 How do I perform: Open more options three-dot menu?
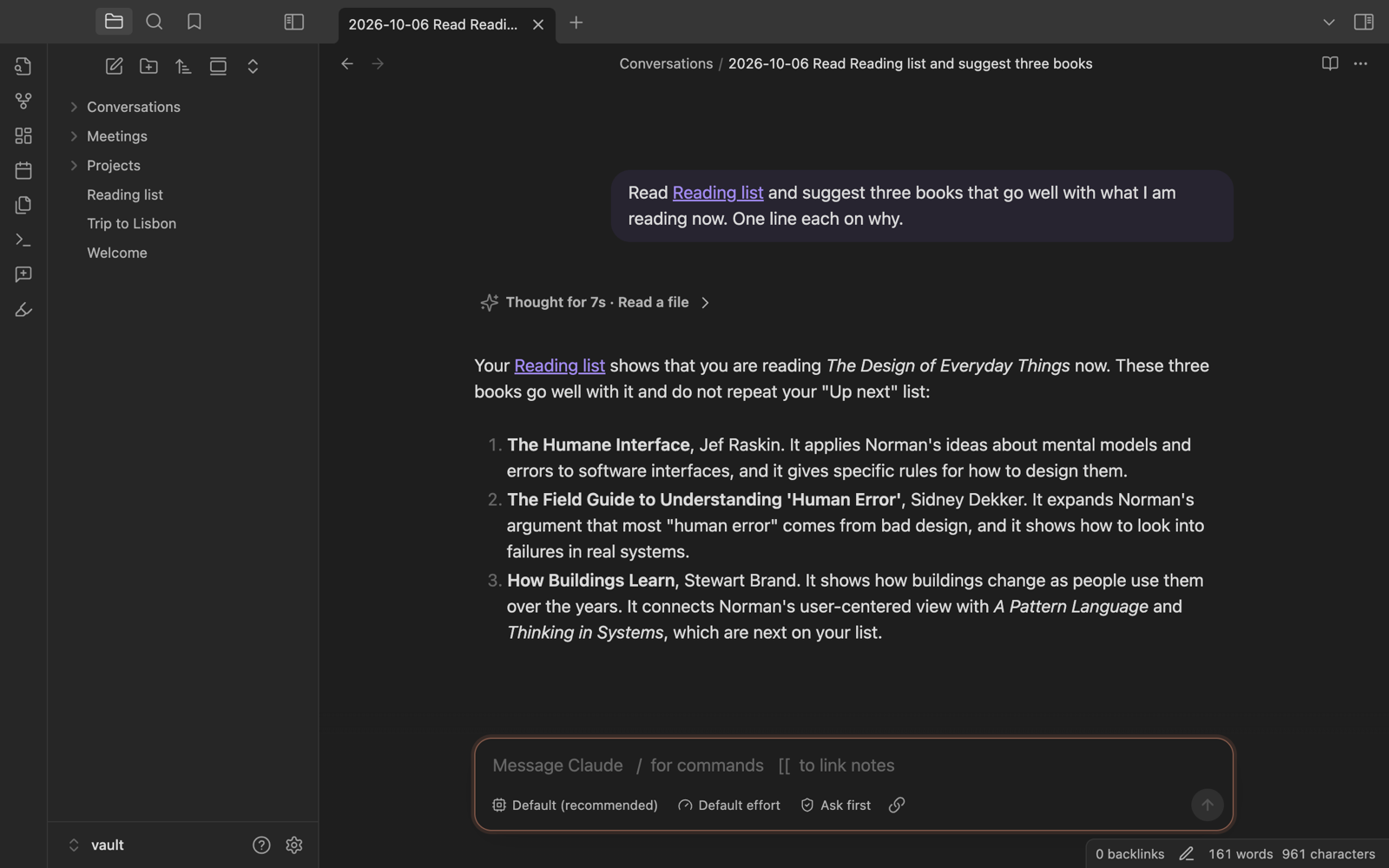(x=1360, y=64)
